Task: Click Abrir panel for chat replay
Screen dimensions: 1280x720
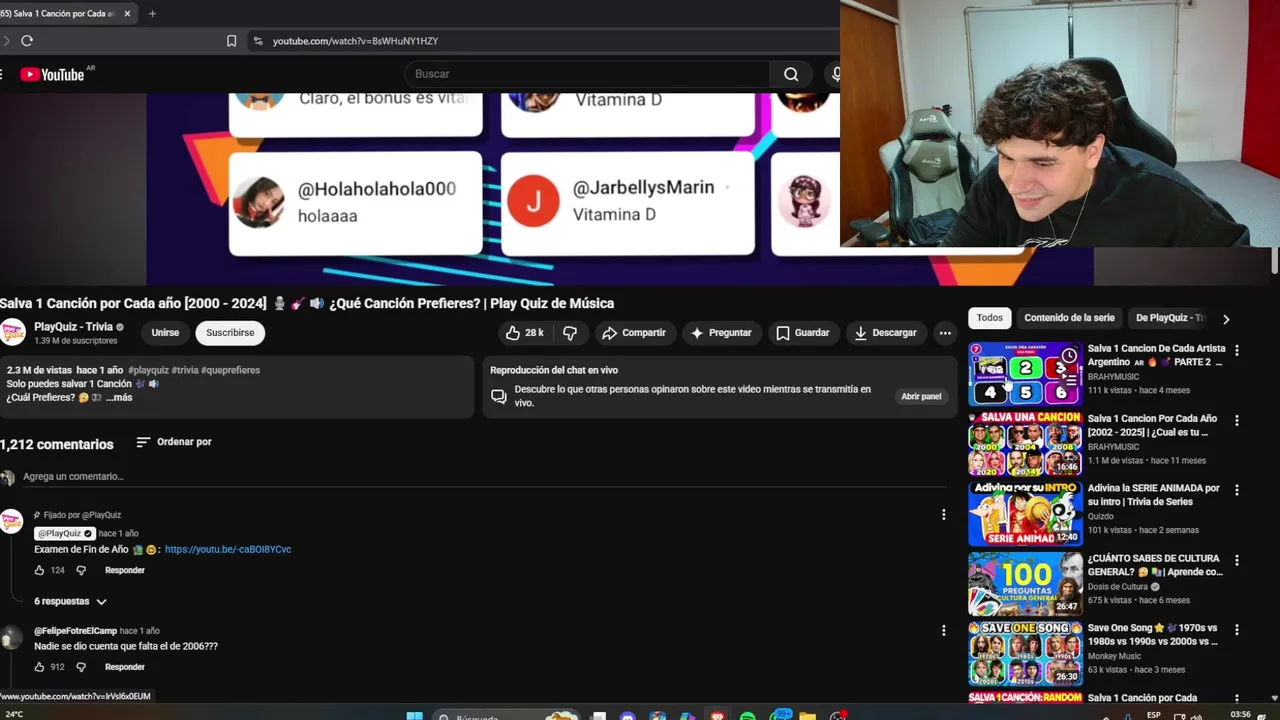Action: point(921,397)
